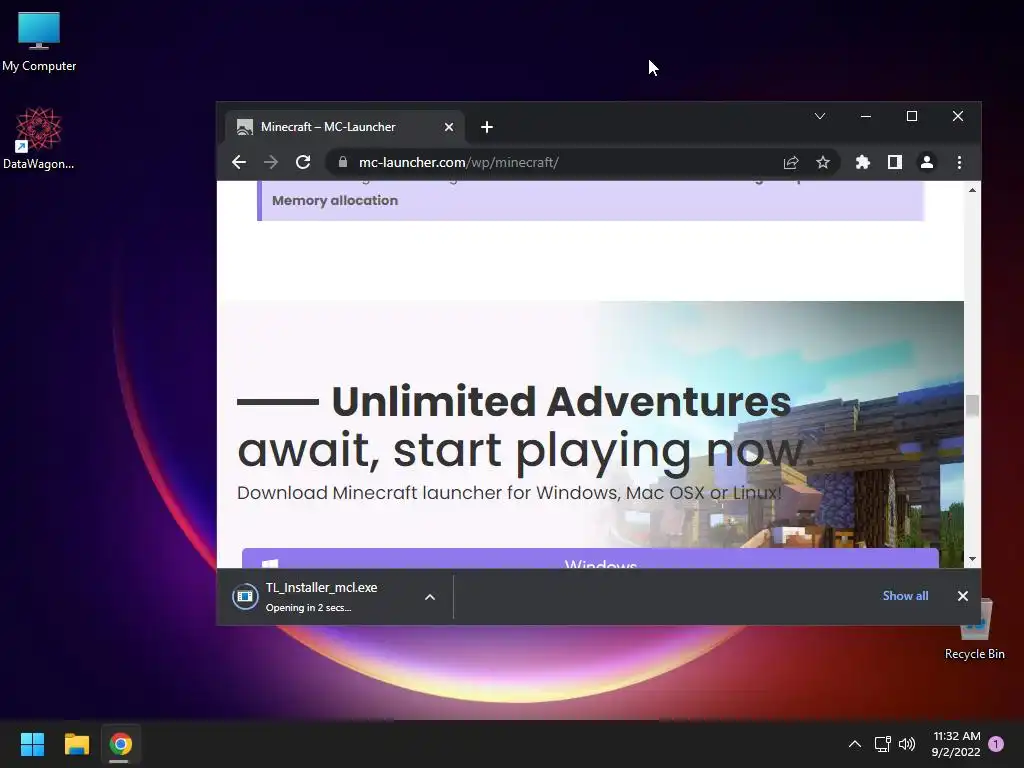Click the Unlimited Adventures heading
This screenshot has height=768, width=1024.
click(561, 401)
